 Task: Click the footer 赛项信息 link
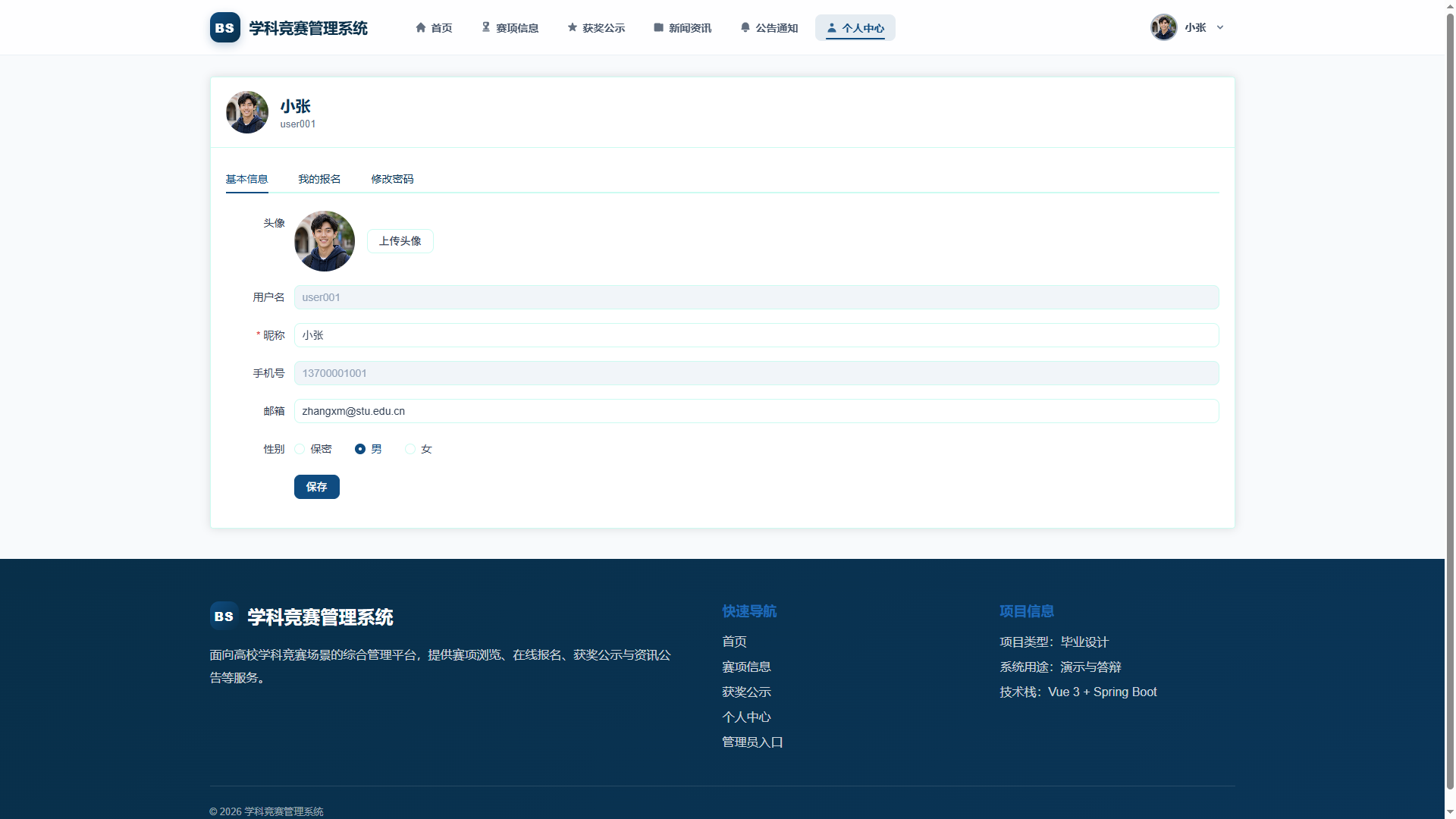tap(746, 667)
